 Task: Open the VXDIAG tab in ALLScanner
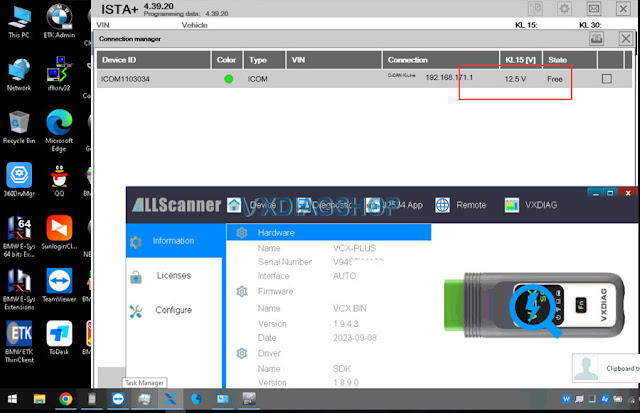coord(531,205)
